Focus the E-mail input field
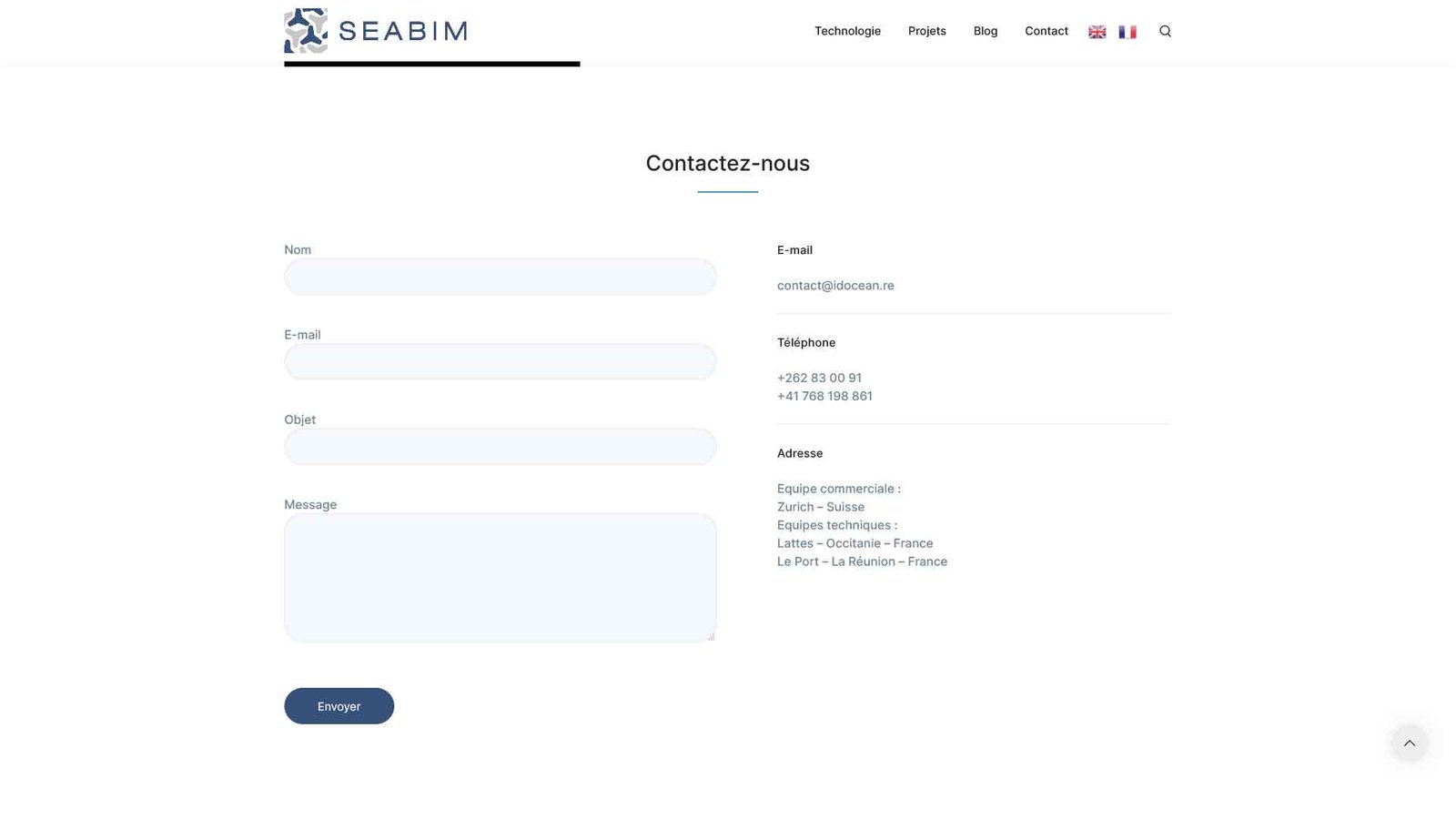This screenshot has height=819, width=1456. tap(500, 361)
